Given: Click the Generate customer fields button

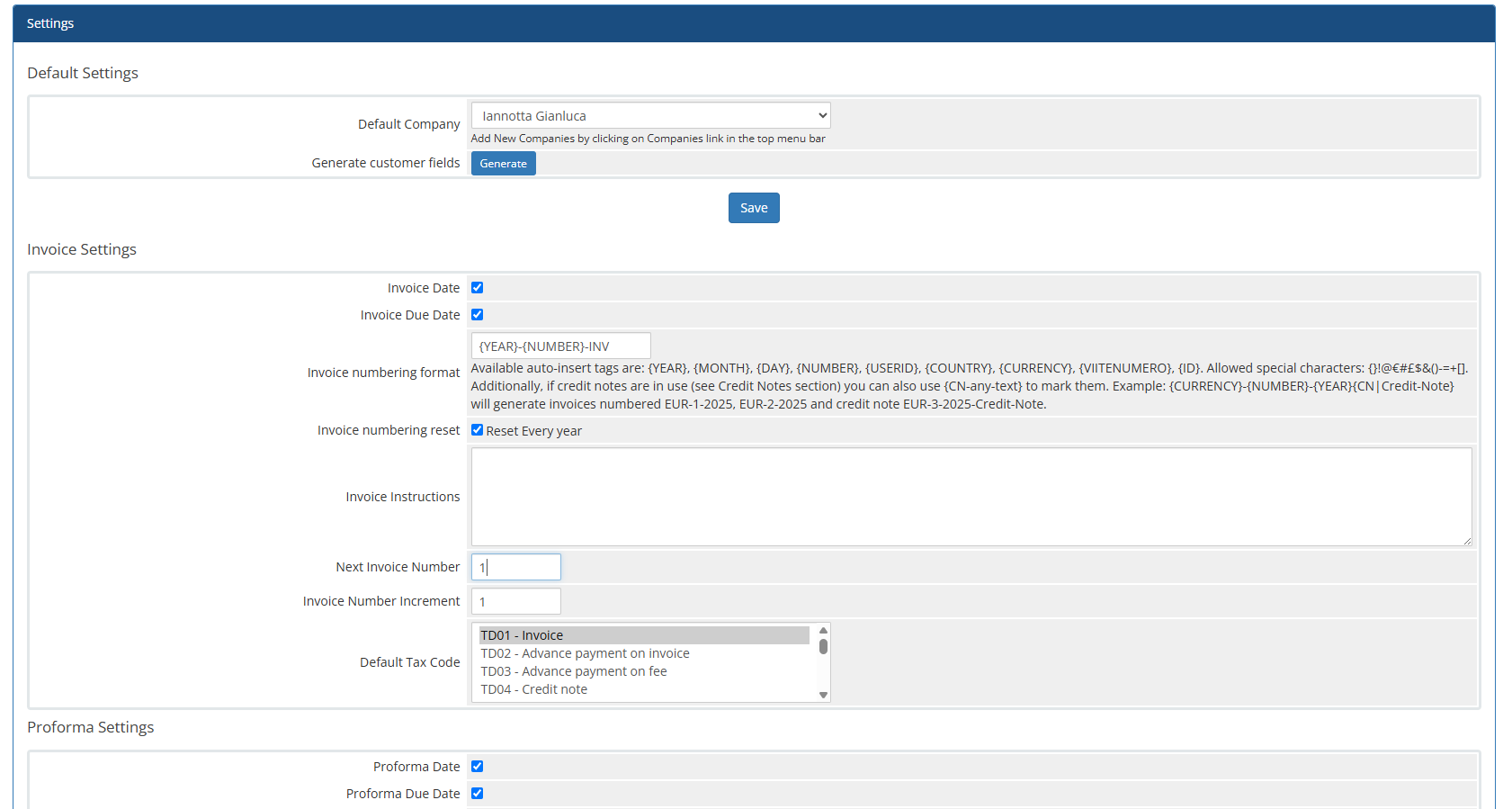Looking at the screenshot, I should [503, 164].
